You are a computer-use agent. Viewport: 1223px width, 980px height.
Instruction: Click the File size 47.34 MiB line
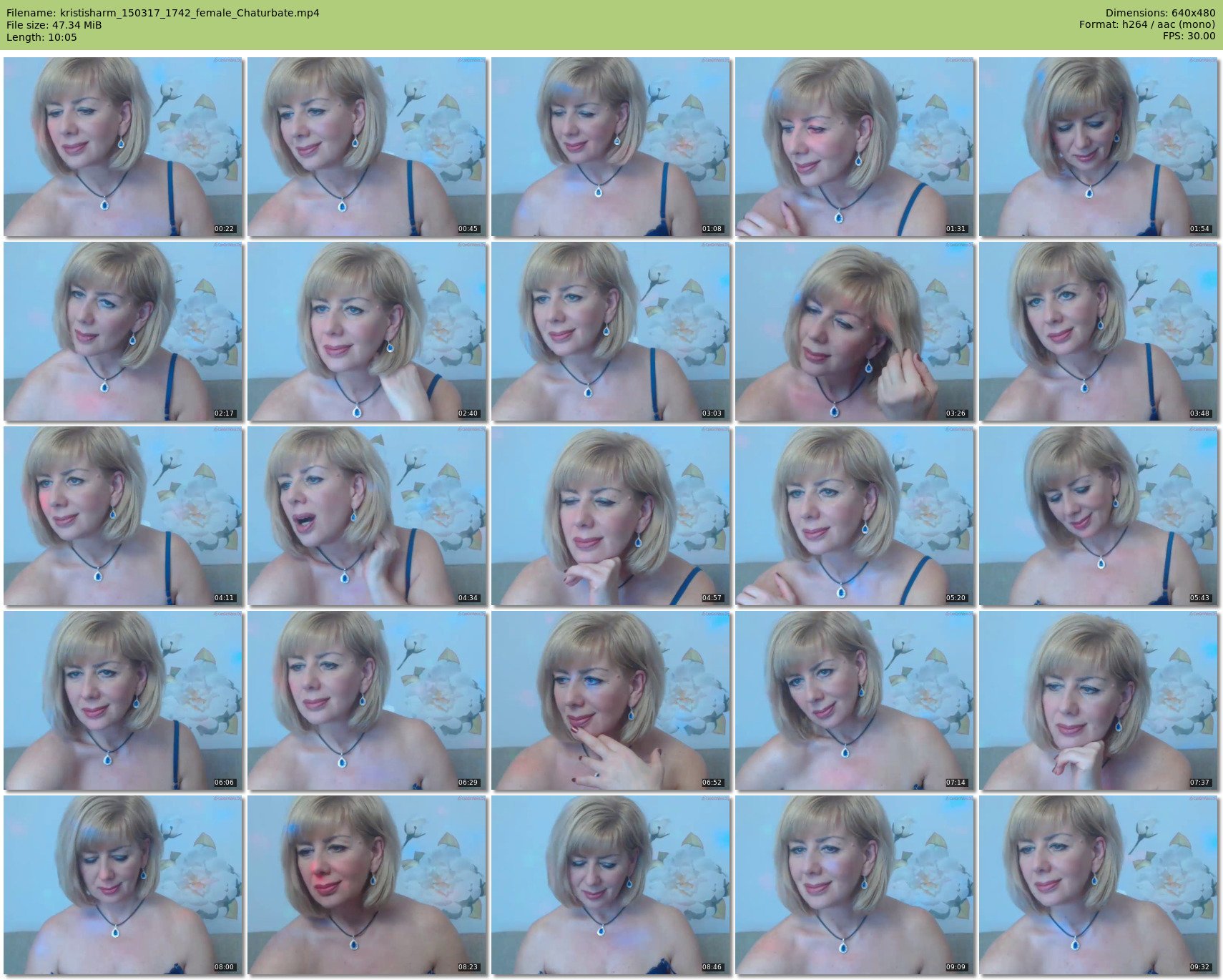point(54,25)
